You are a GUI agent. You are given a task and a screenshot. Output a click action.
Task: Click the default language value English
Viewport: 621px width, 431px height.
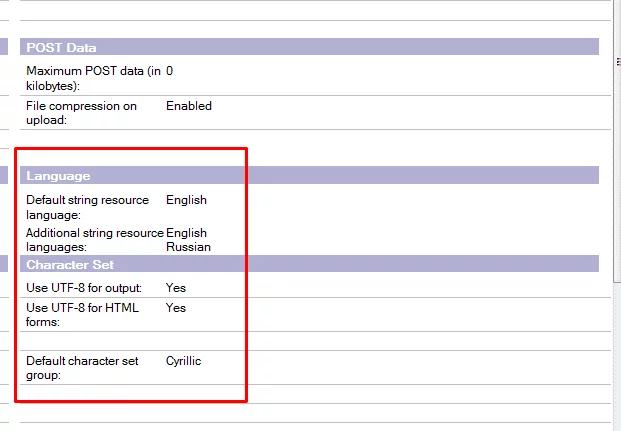[x=186, y=200]
